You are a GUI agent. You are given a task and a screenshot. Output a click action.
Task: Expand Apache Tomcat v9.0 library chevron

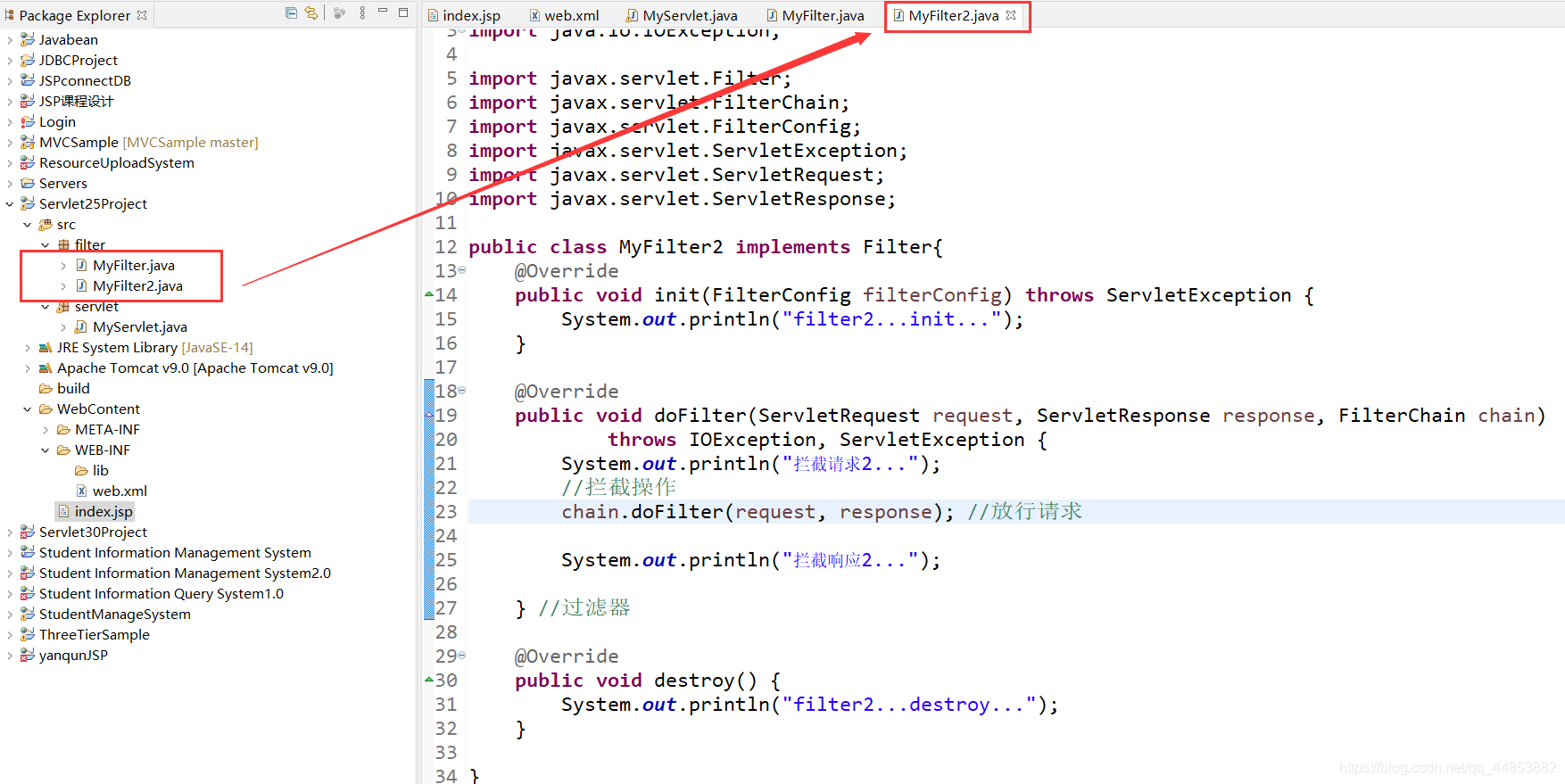pyautogui.click(x=28, y=368)
